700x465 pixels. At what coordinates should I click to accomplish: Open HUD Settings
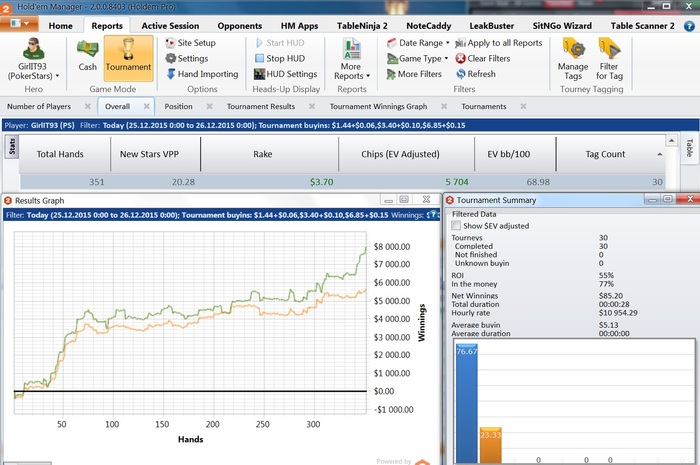click(286, 74)
